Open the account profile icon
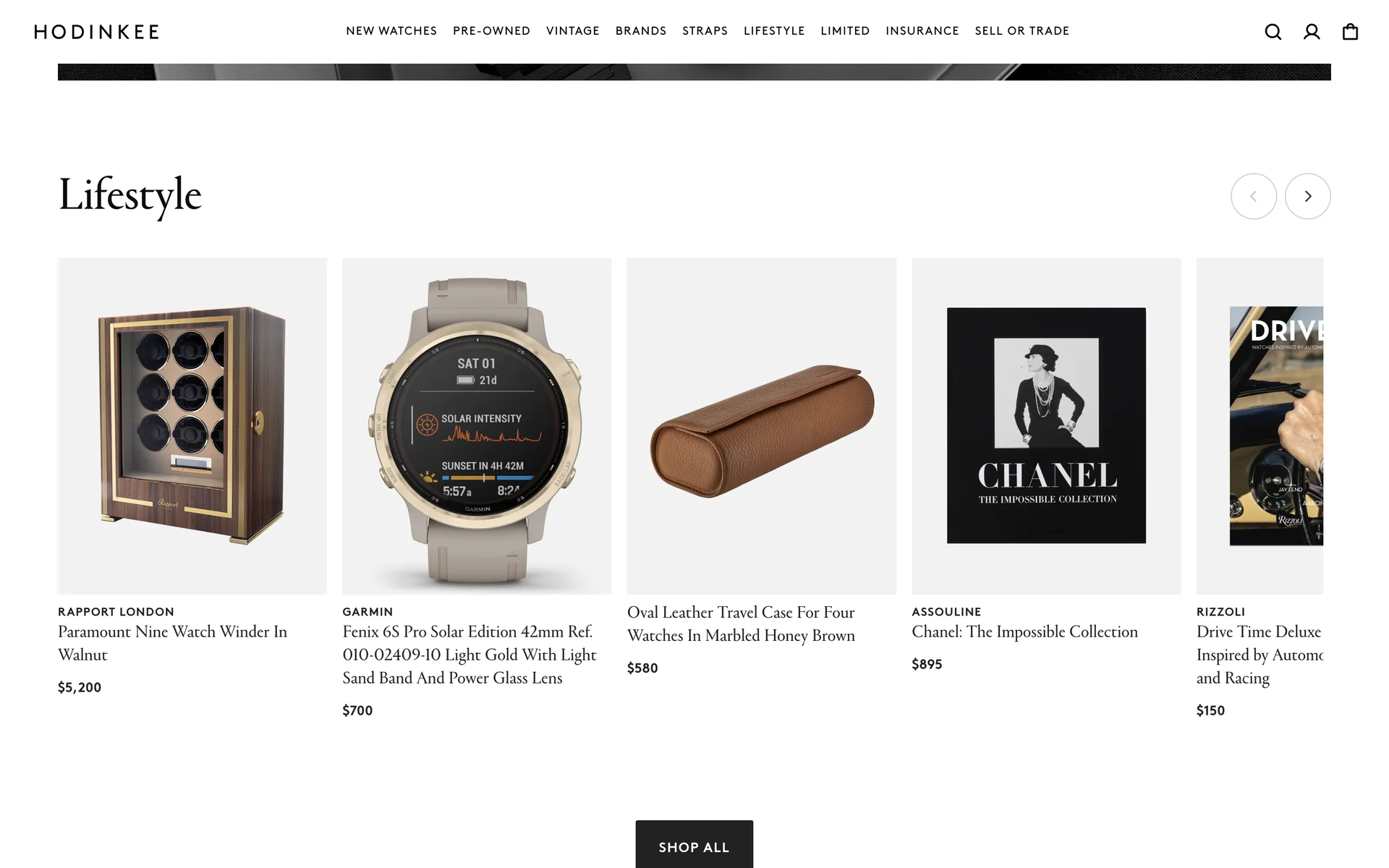This screenshot has height=868, width=1389. (1312, 32)
